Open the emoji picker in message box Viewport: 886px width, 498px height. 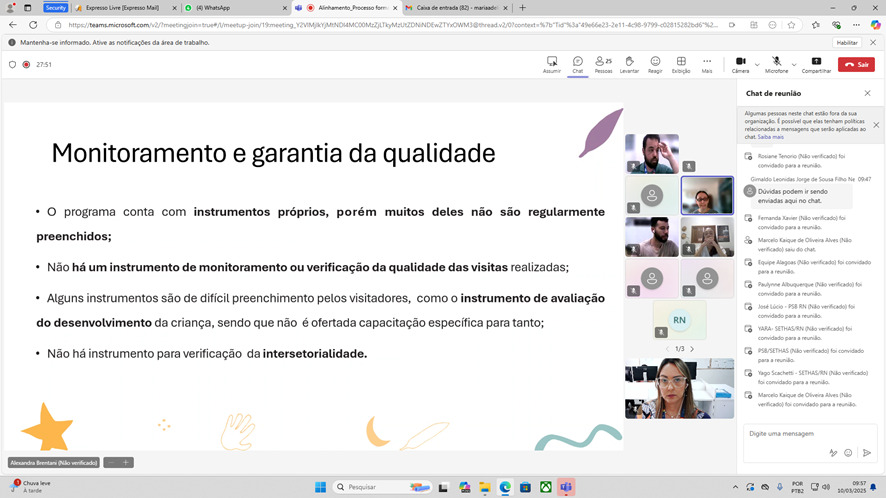coord(849,453)
